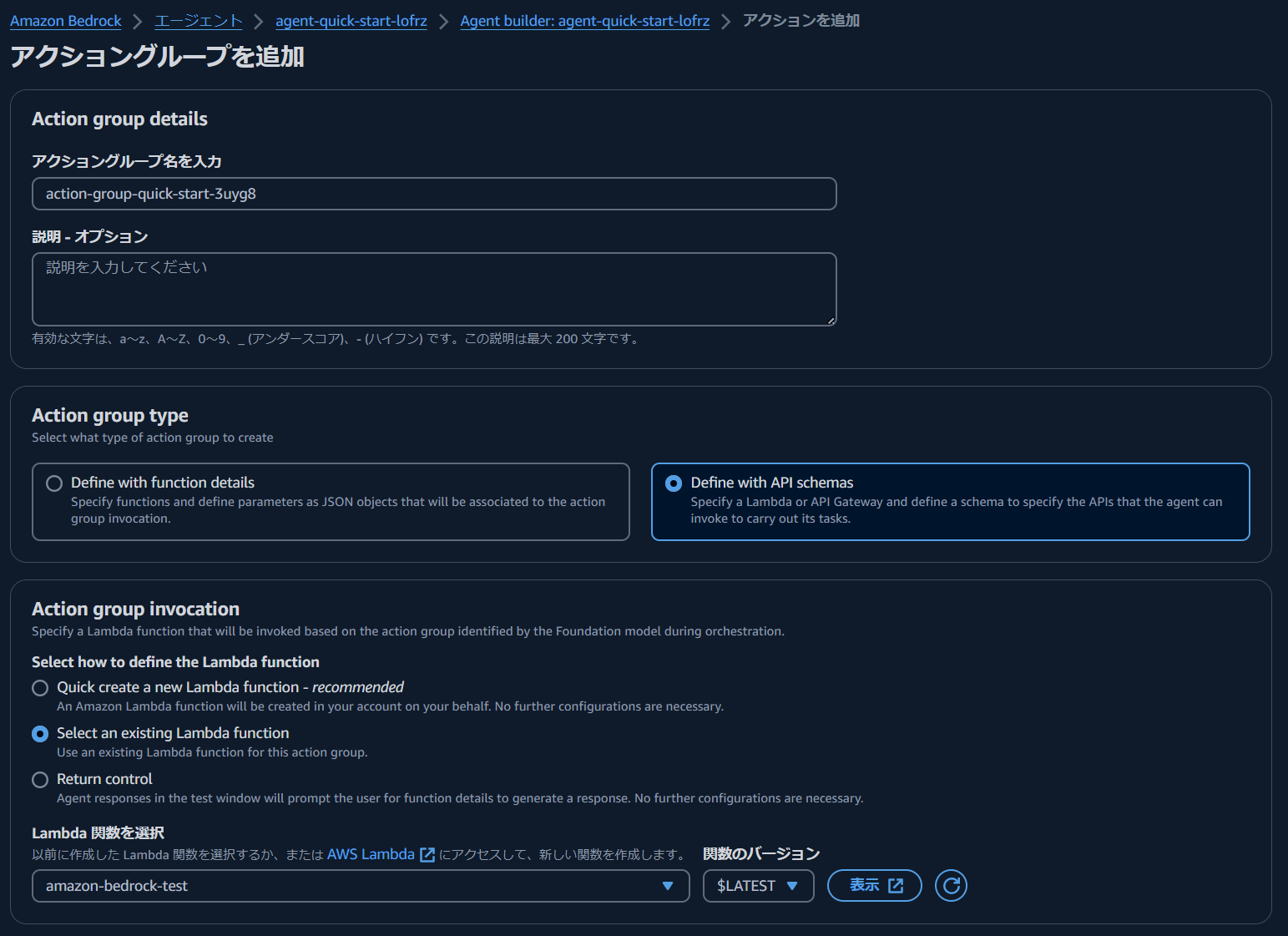Image resolution: width=1288 pixels, height=936 pixels.
Task: Select the Select an existing Lambda function option
Action: pos(39,734)
